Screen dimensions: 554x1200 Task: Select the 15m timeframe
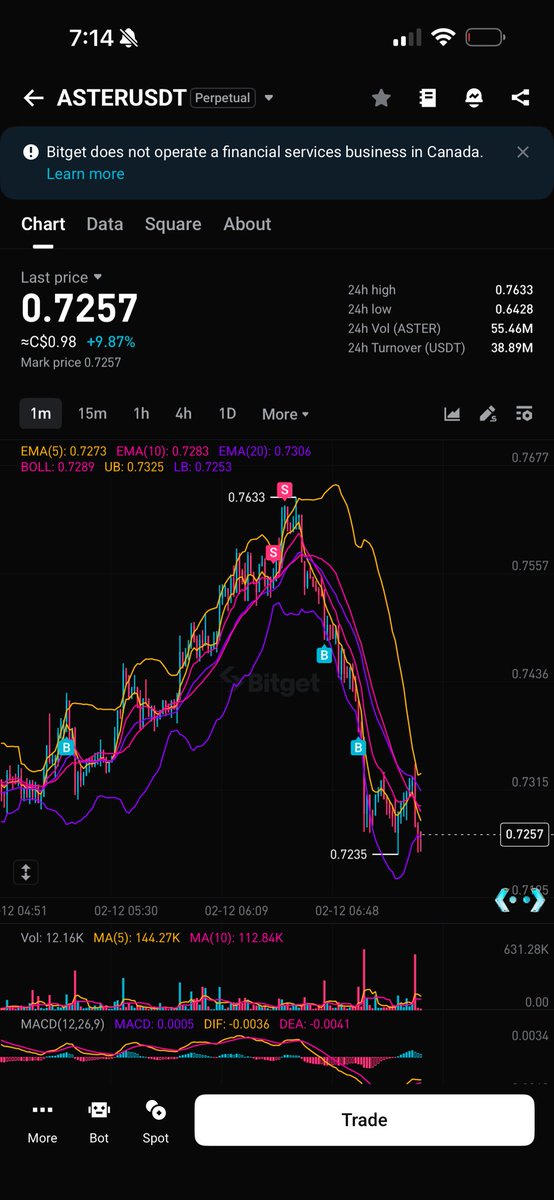[92, 414]
